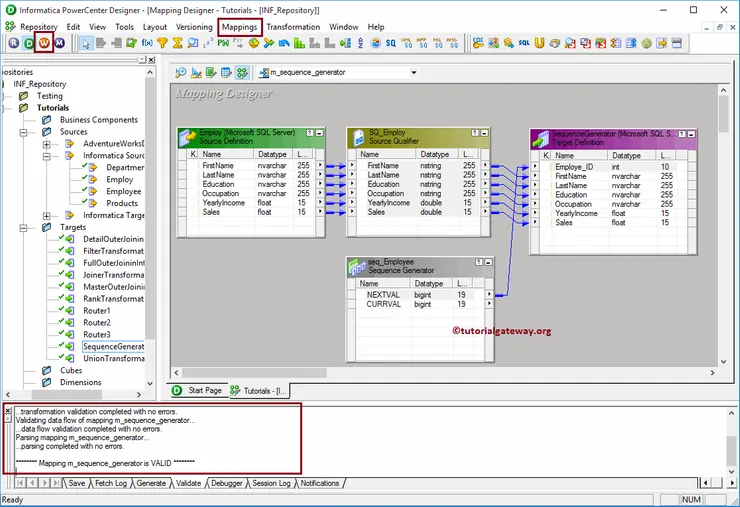Add a Rank transformation bar-chart icon
The height and width of the screenshot is (507, 740).
coord(299,43)
